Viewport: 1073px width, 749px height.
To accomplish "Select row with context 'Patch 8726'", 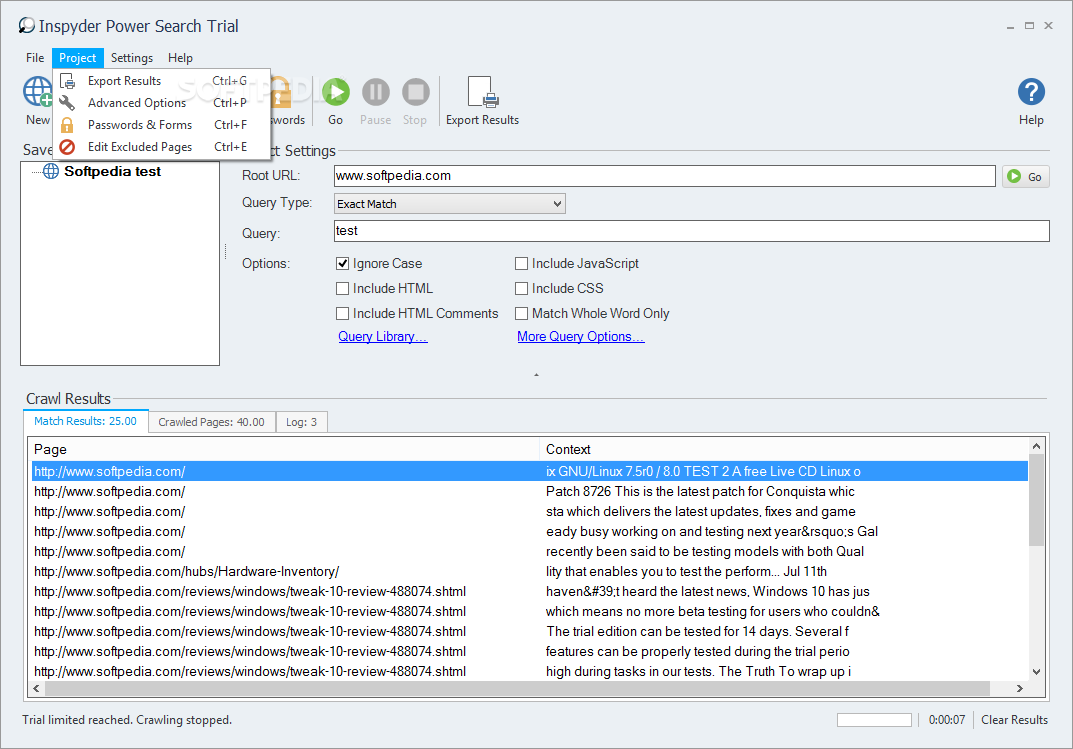I will pos(530,491).
